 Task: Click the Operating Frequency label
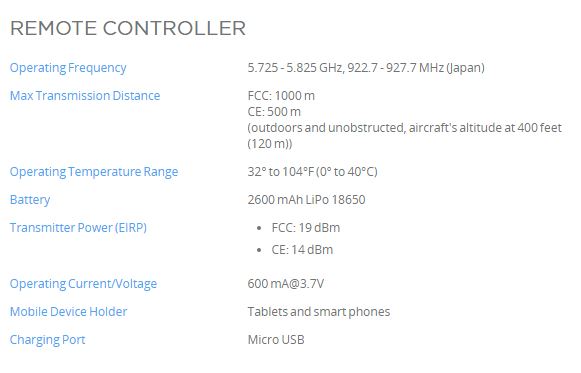click(68, 68)
